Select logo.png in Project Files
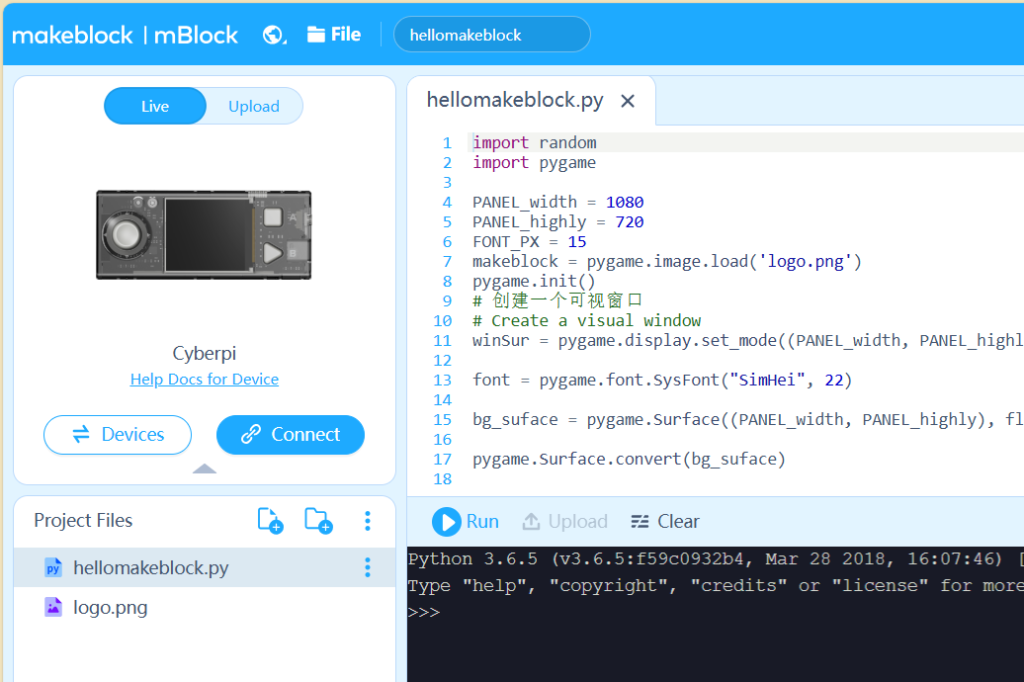 tap(110, 607)
